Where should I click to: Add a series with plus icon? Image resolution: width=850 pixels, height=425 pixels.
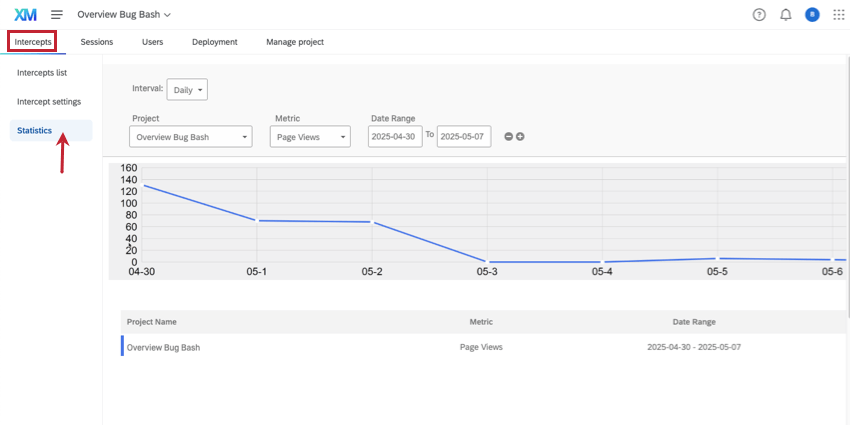point(520,137)
